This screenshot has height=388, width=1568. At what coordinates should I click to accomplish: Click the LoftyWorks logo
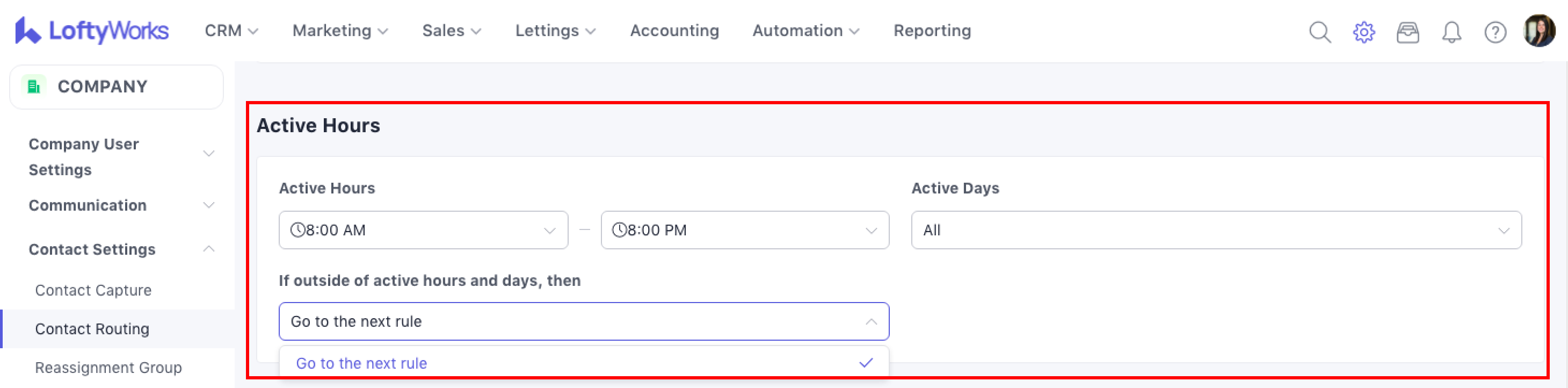point(92,31)
